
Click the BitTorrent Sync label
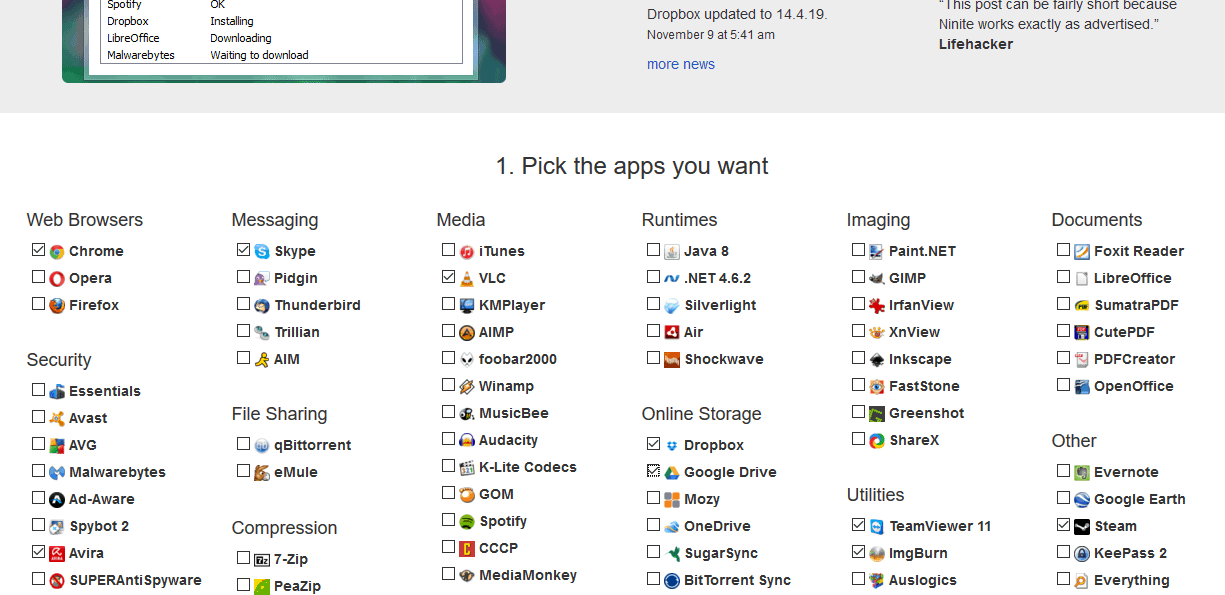click(738, 581)
